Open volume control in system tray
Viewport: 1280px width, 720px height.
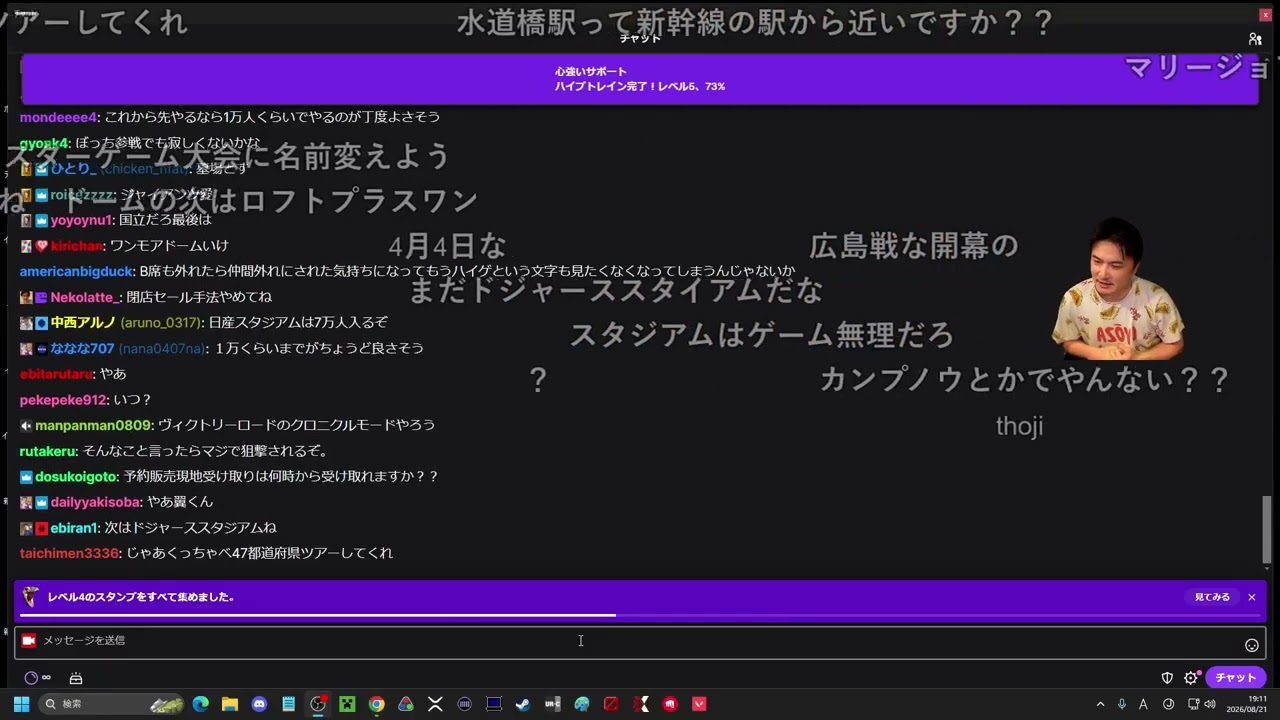[1210, 704]
